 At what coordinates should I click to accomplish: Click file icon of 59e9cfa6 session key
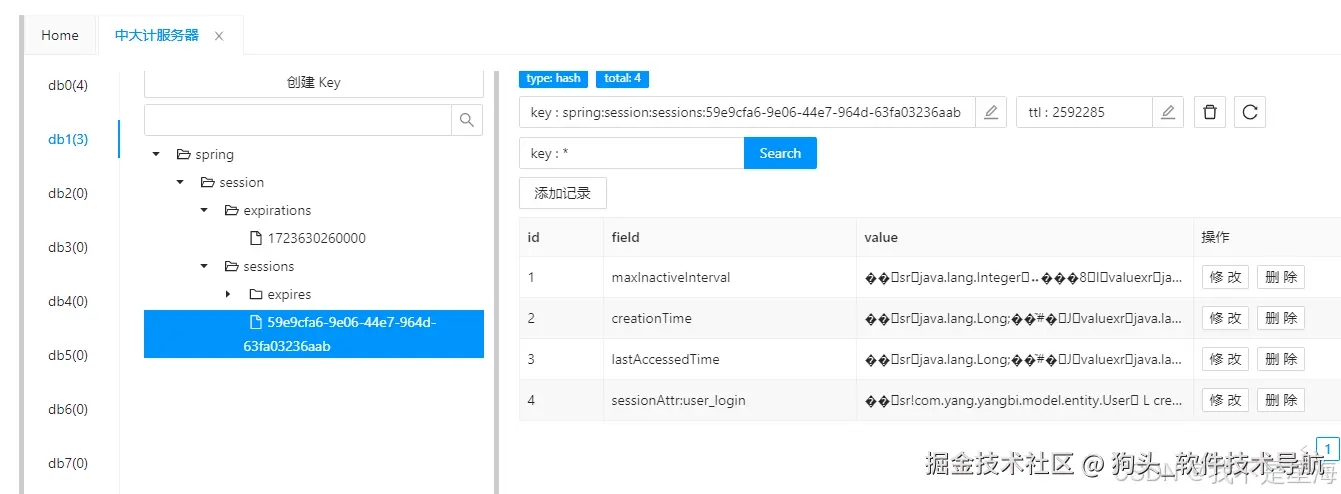256,323
